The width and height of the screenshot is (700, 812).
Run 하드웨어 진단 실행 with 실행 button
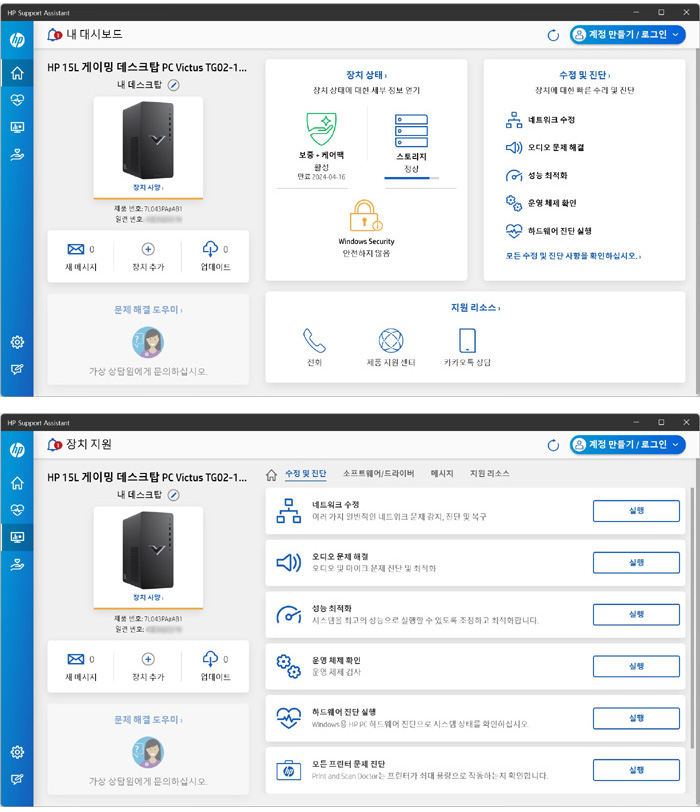pyautogui.click(x=636, y=718)
